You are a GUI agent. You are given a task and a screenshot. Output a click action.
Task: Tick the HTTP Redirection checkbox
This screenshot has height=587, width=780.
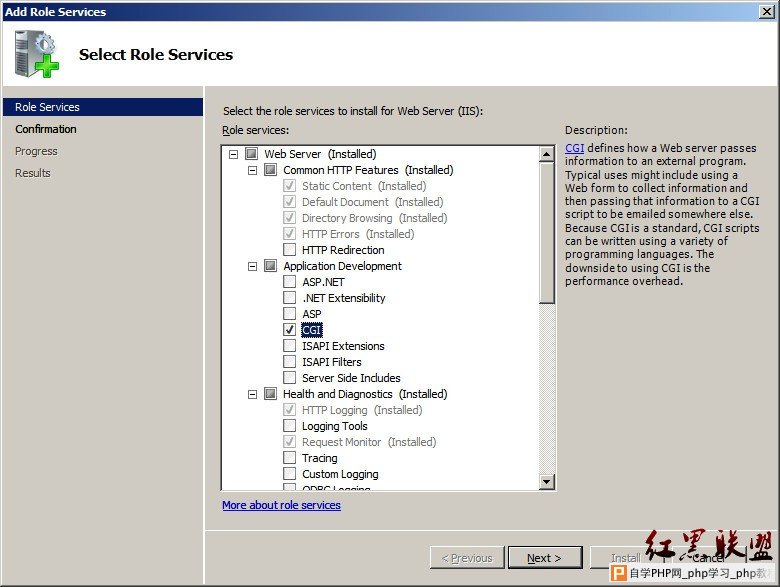tap(290, 249)
